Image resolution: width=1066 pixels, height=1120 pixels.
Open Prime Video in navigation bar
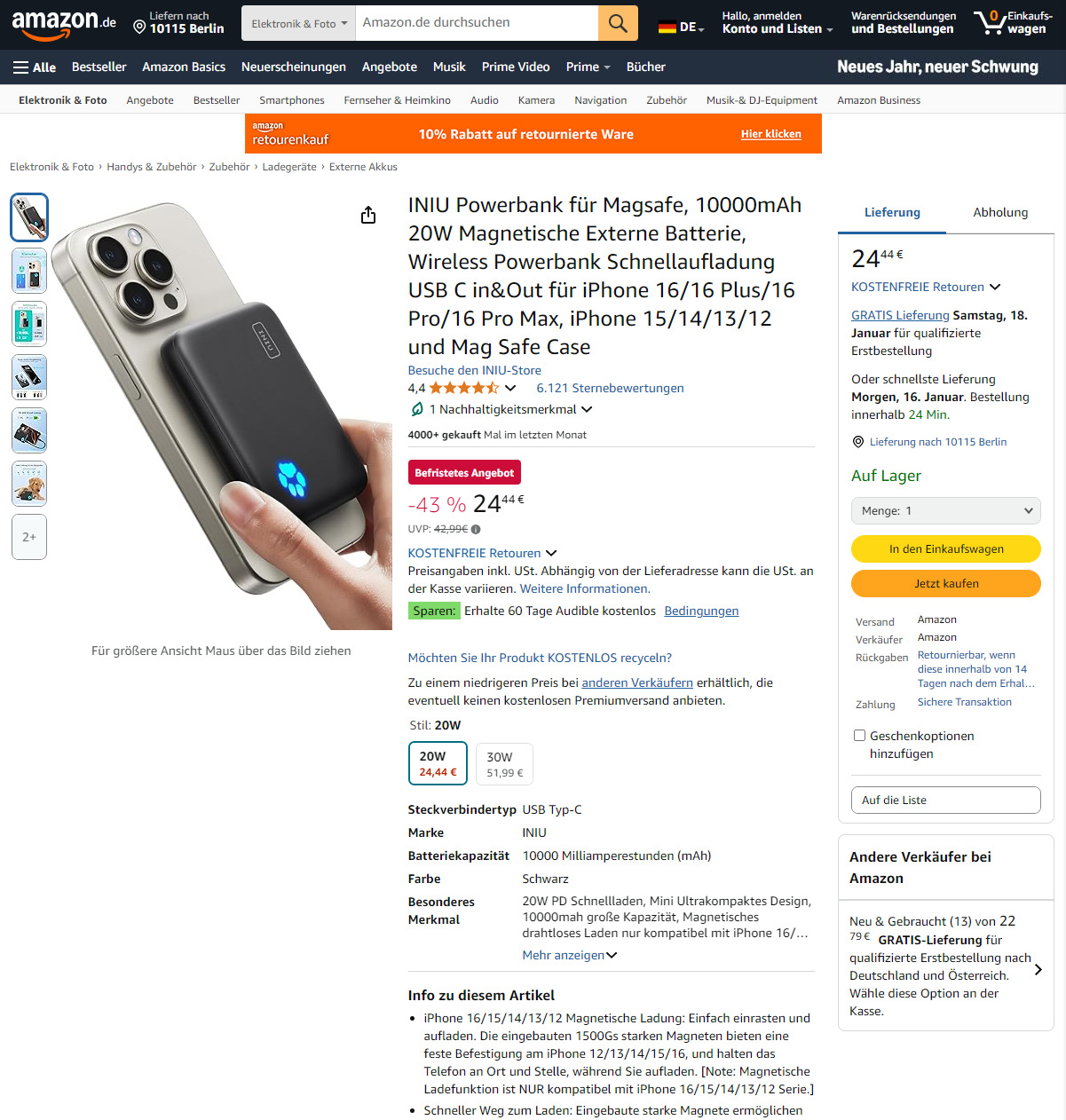[516, 67]
